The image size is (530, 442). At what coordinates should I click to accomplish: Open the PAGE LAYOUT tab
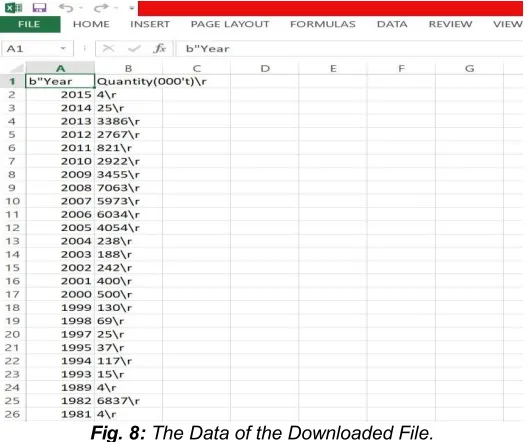pyautogui.click(x=230, y=24)
